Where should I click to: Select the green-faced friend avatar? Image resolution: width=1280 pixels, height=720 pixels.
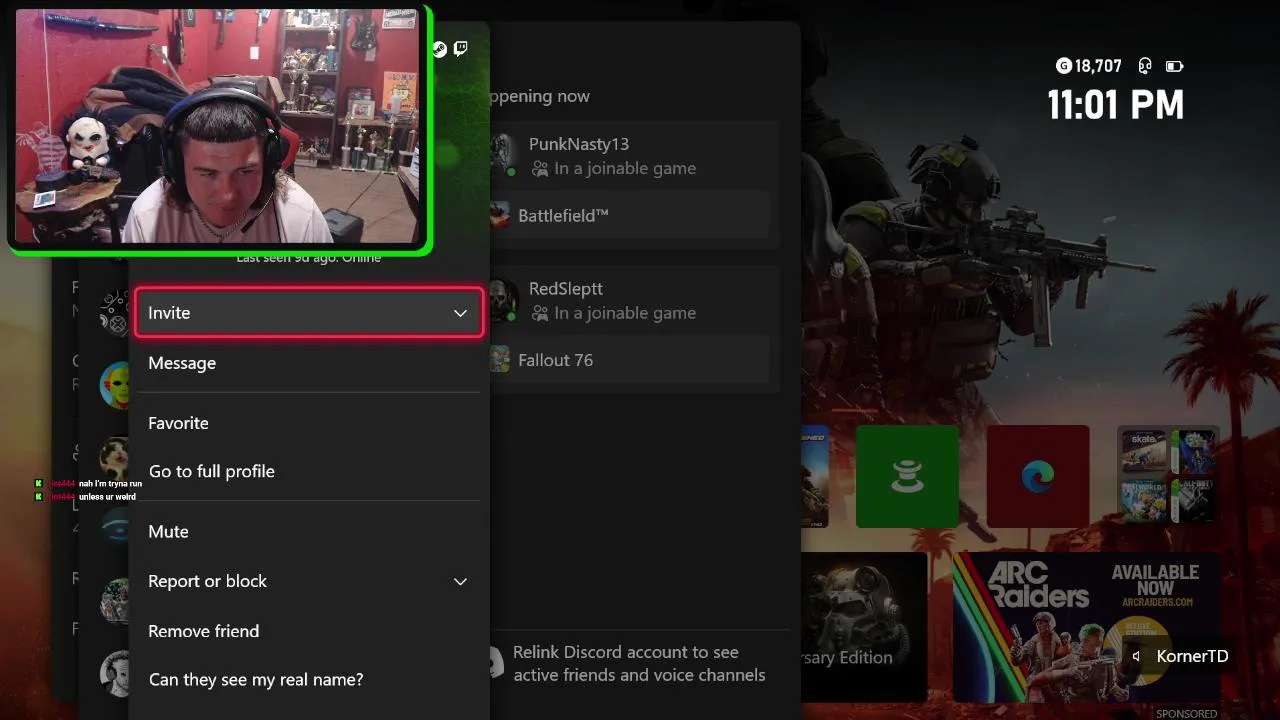coord(115,385)
